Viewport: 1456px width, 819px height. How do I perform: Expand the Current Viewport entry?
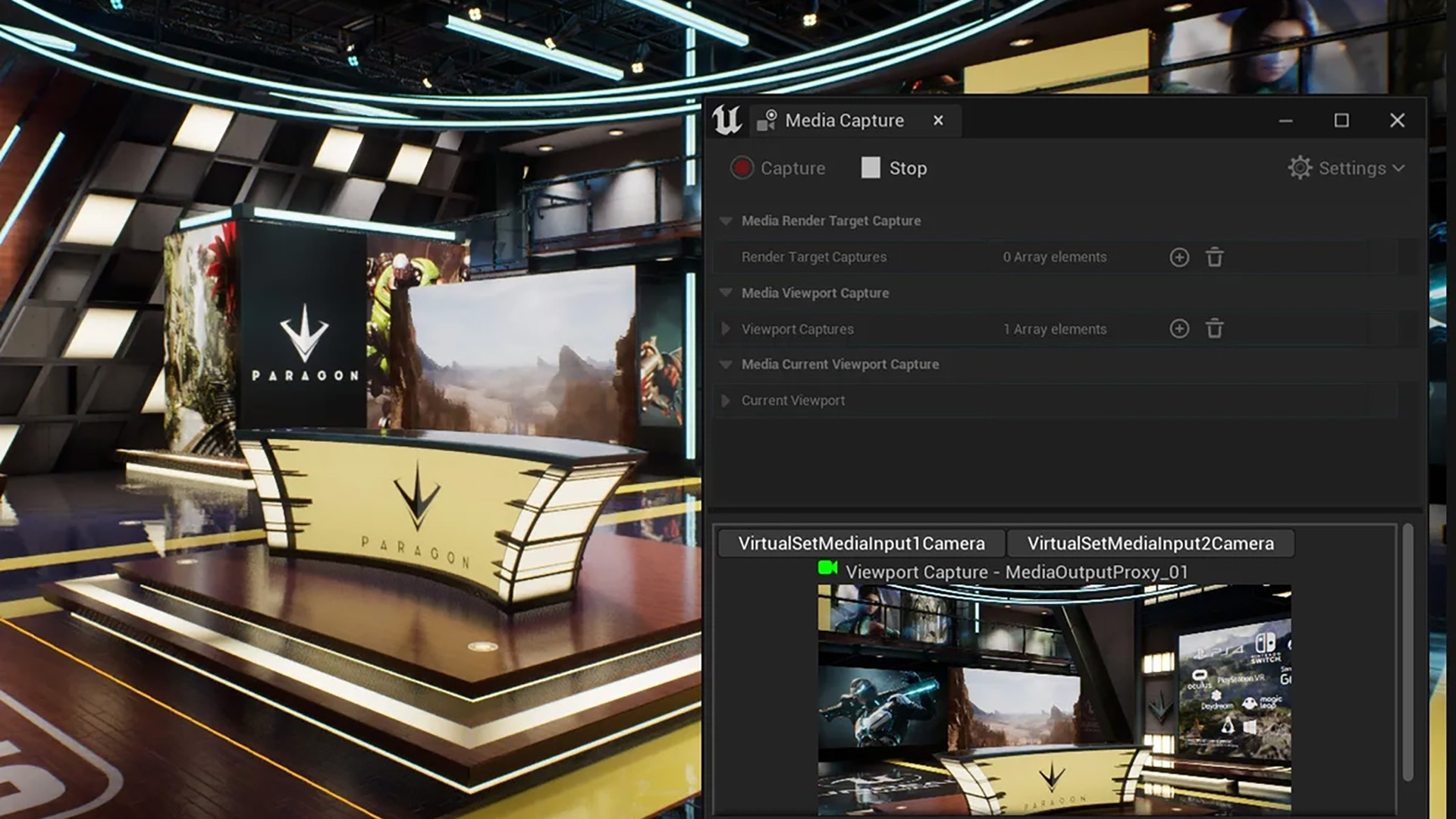pyautogui.click(x=726, y=400)
